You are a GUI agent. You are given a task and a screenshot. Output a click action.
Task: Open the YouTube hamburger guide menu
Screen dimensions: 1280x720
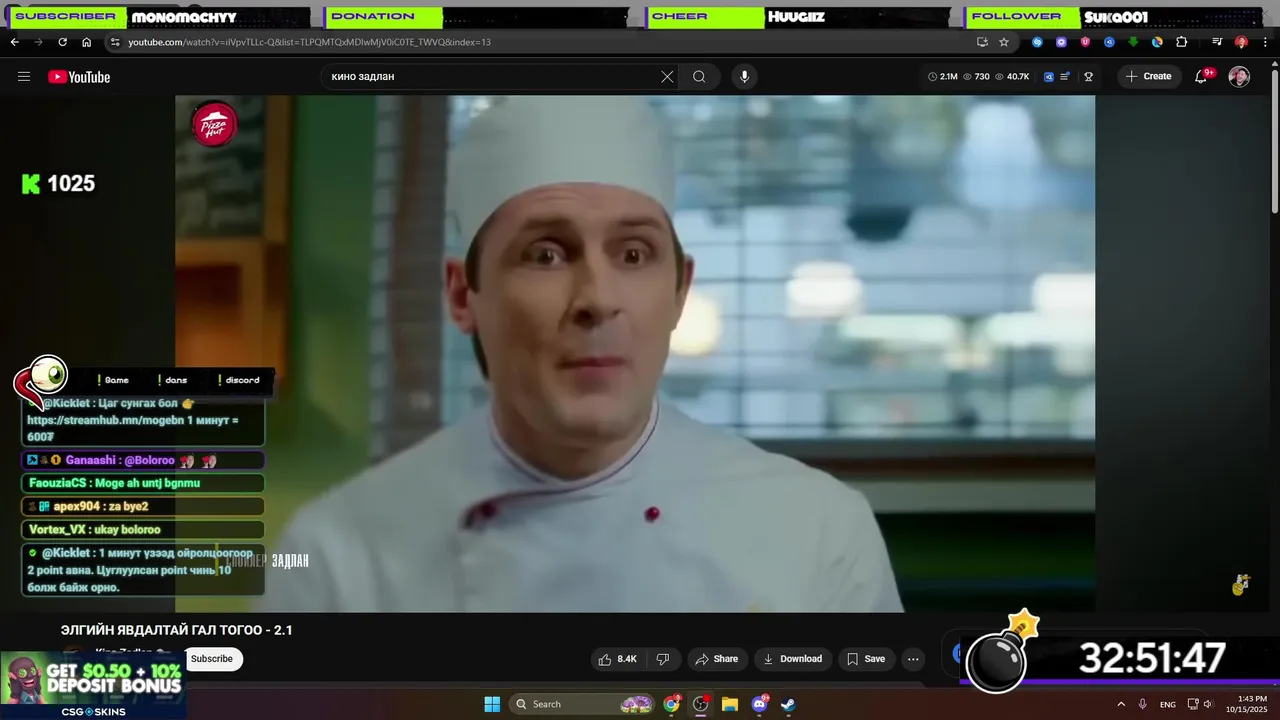pos(24,77)
